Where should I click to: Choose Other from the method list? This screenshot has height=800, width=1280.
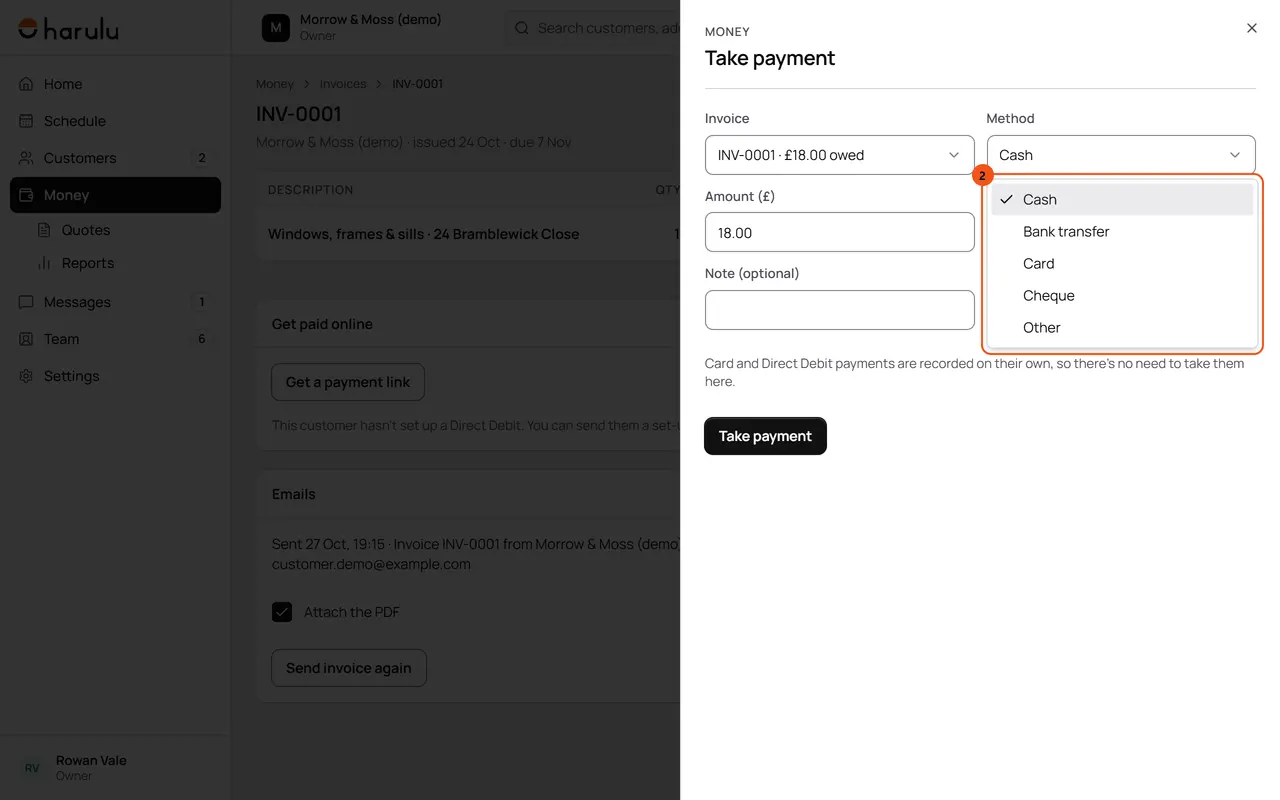[1122, 327]
